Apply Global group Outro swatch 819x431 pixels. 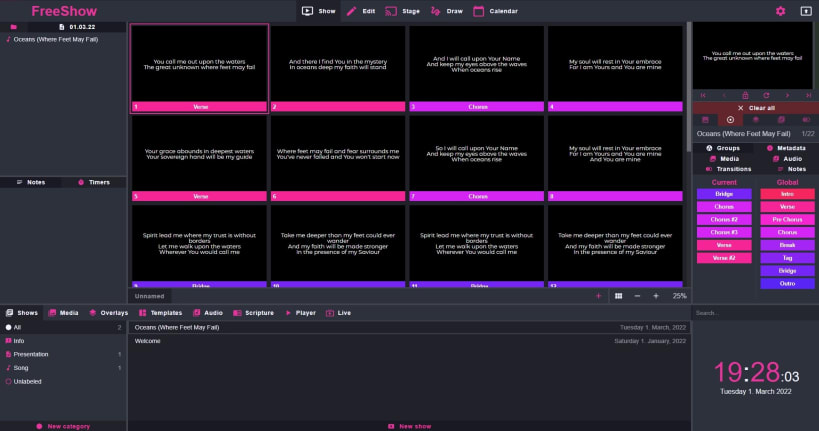(787, 284)
